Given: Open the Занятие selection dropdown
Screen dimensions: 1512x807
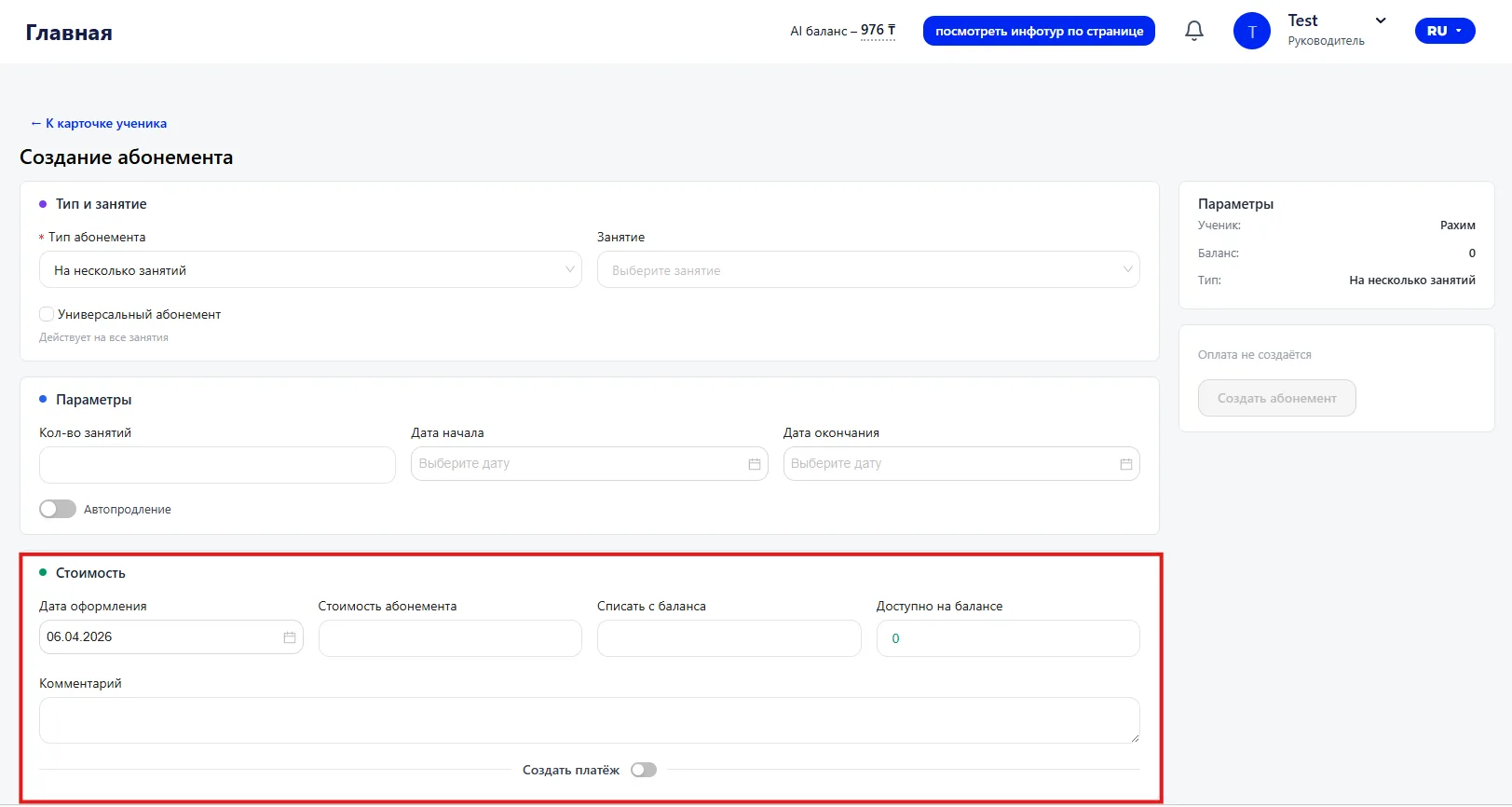Looking at the screenshot, I should click(x=868, y=270).
